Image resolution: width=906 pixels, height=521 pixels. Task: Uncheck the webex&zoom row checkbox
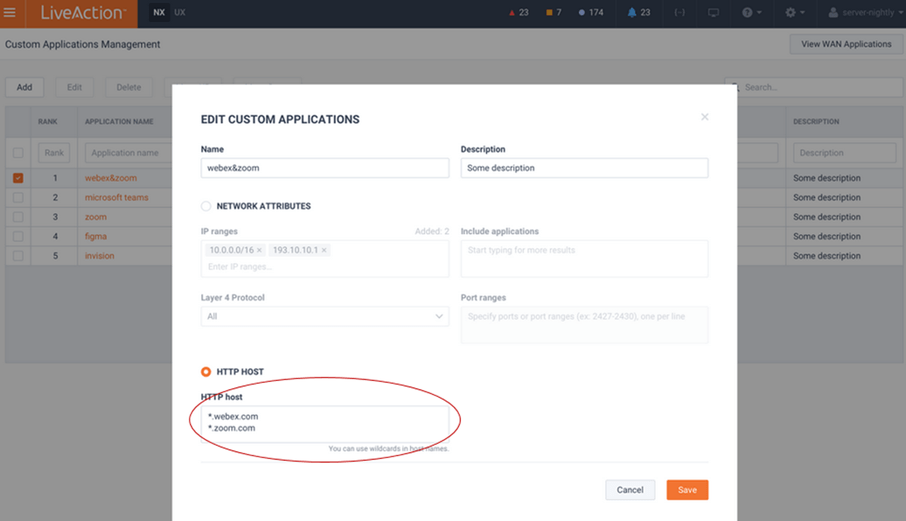coord(18,178)
